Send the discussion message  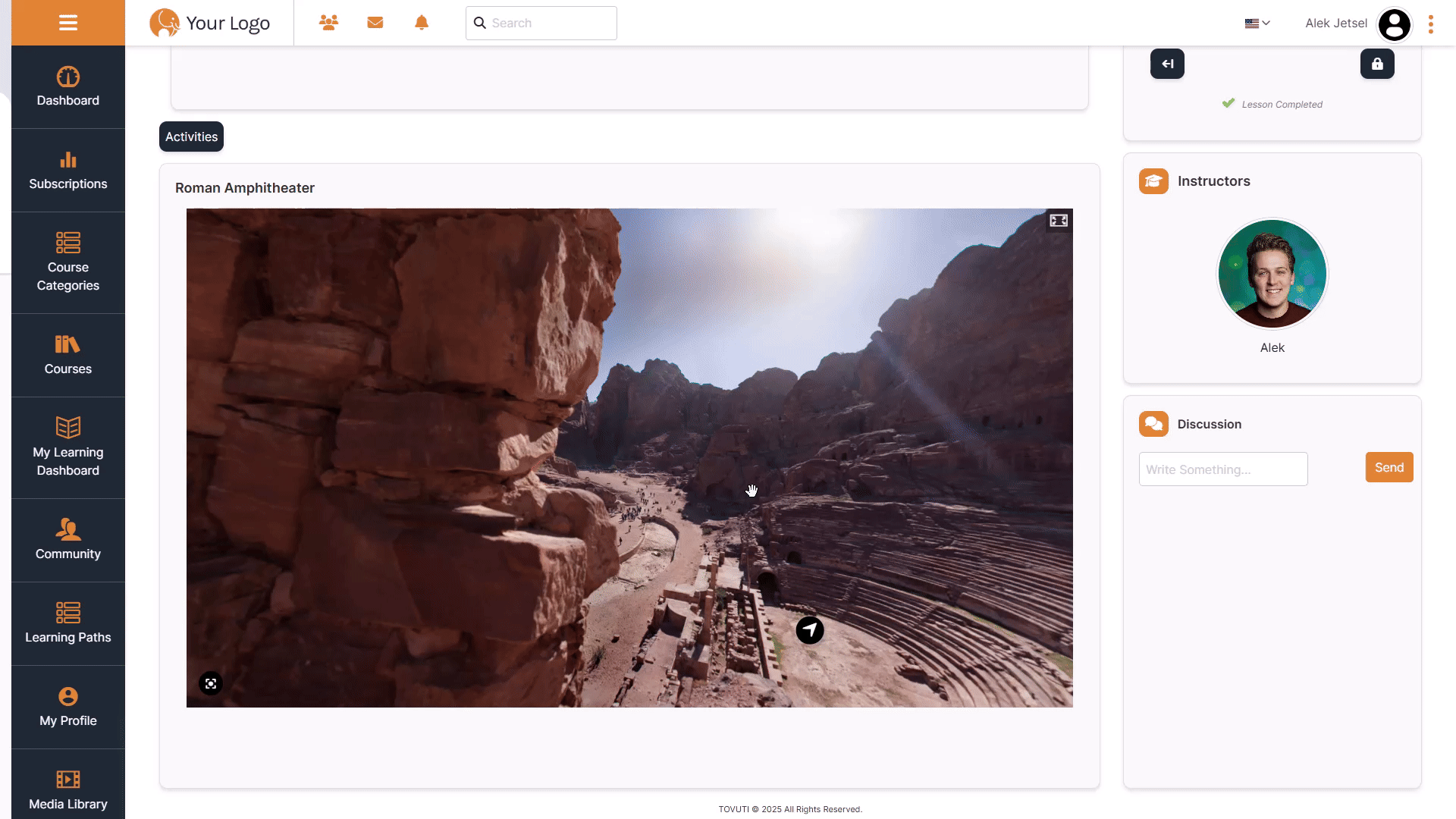tap(1389, 467)
